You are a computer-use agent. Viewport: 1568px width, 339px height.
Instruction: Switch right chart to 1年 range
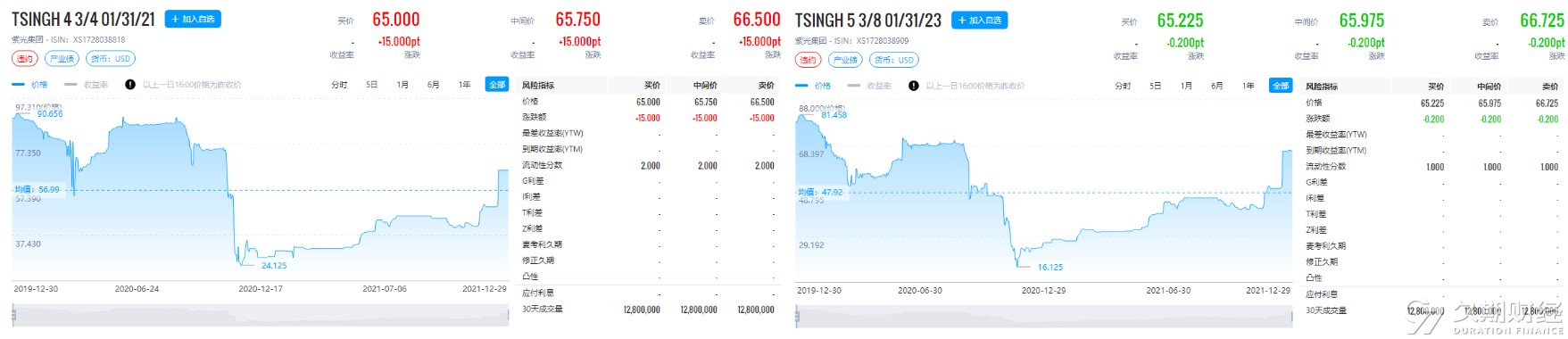tap(1248, 86)
